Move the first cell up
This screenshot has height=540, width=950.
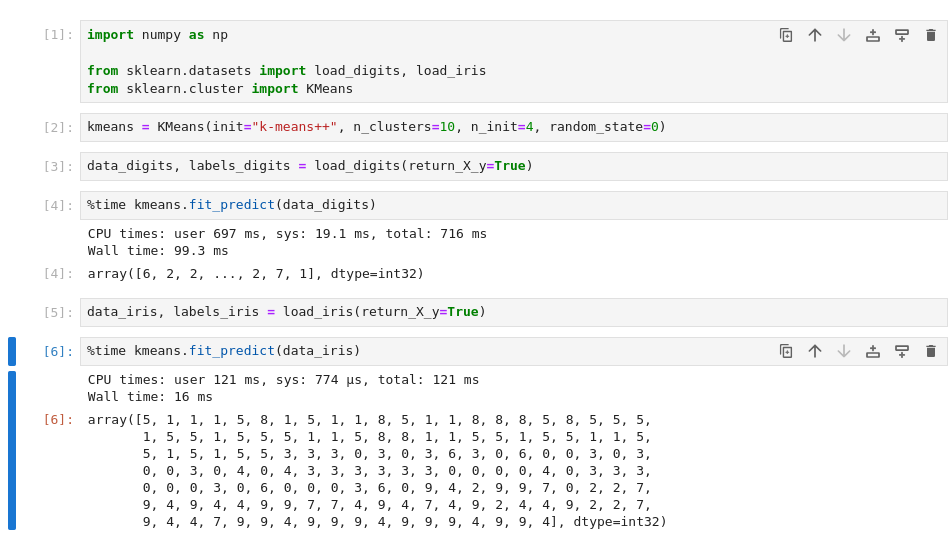coord(815,35)
